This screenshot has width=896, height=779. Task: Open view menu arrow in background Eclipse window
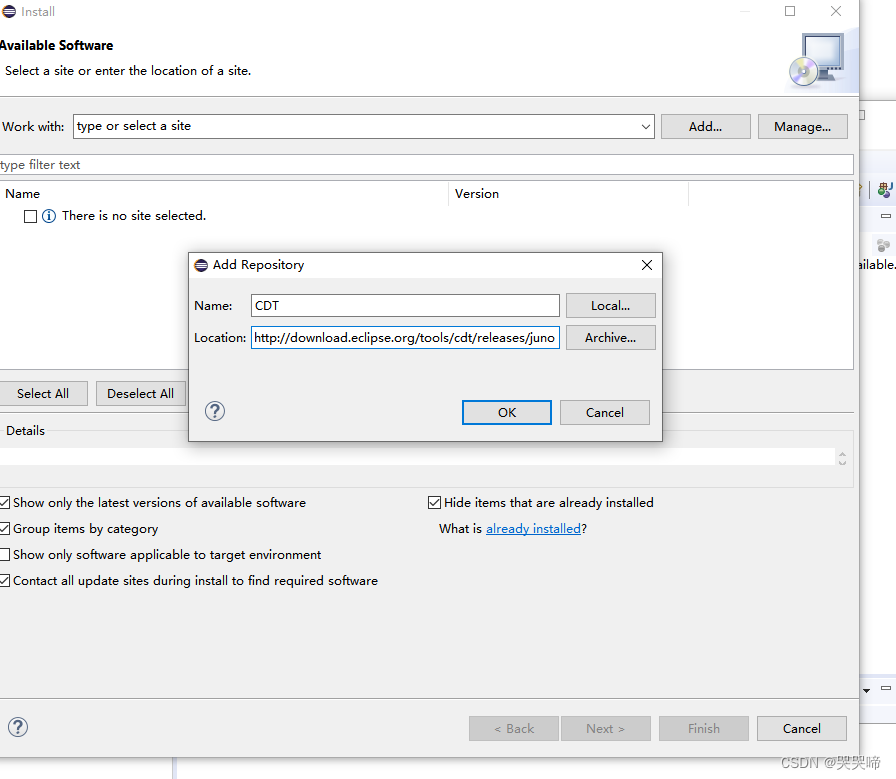pyautogui.click(x=866, y=690)
